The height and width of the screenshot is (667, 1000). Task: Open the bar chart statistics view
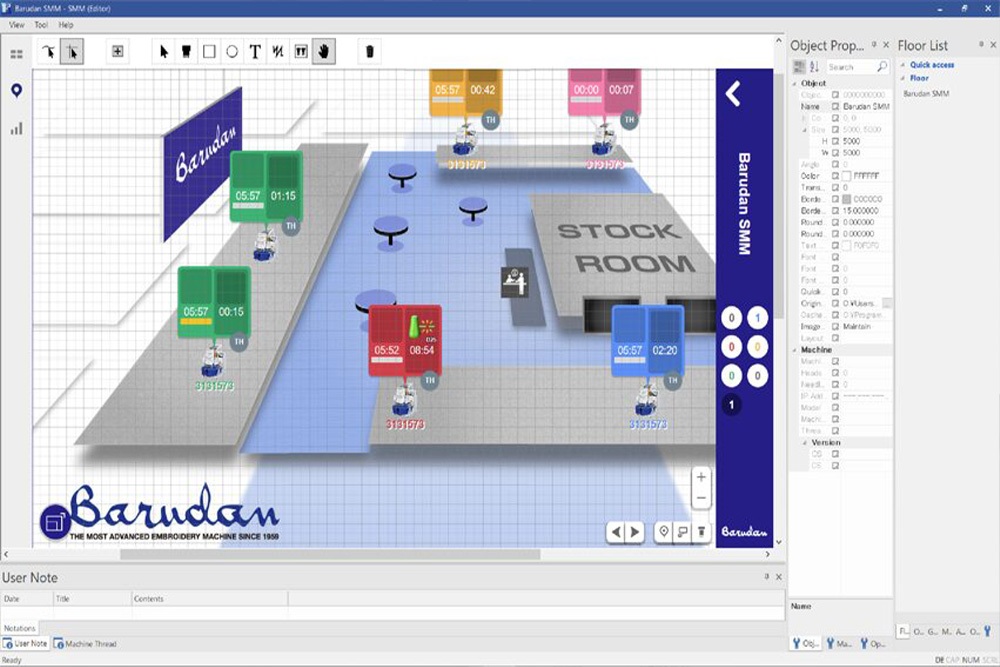(16, 128)
